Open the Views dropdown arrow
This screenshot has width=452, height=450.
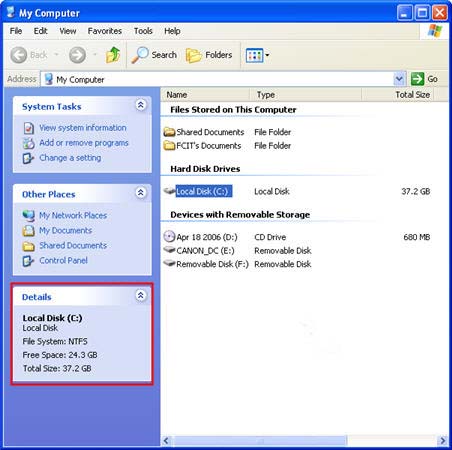267,55
